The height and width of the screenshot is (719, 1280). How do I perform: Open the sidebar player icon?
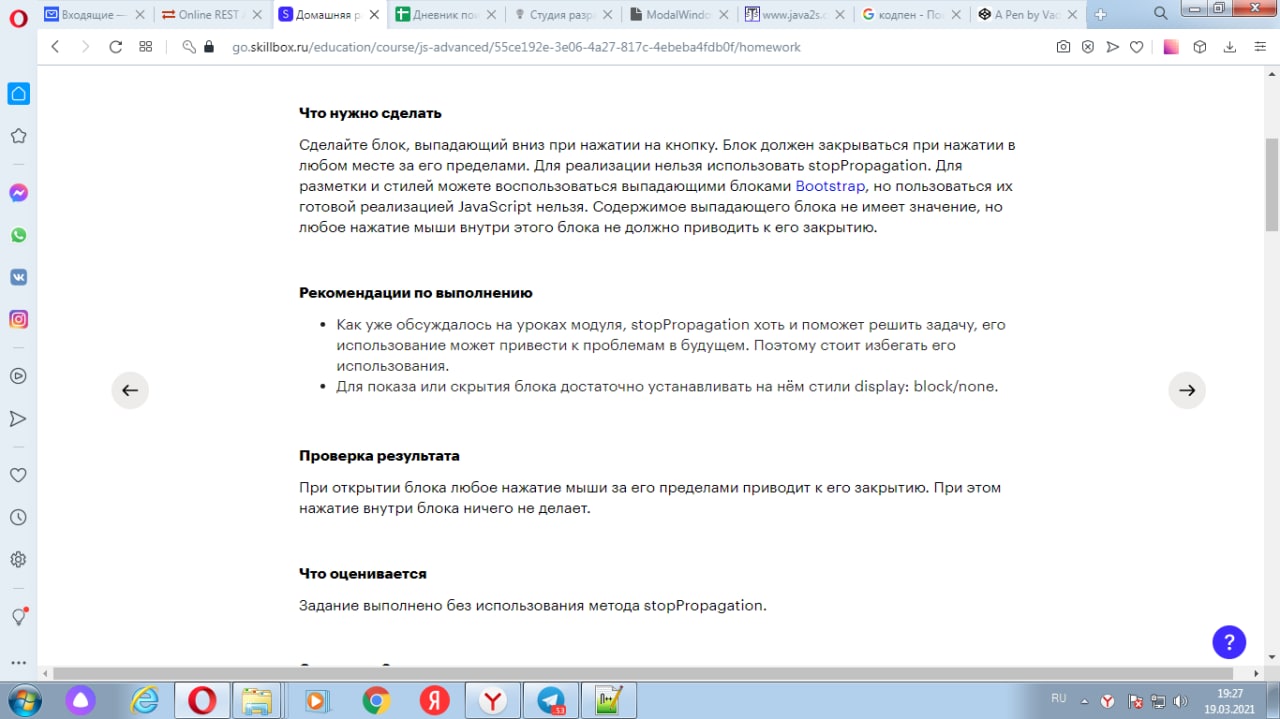tap(18, 376)
